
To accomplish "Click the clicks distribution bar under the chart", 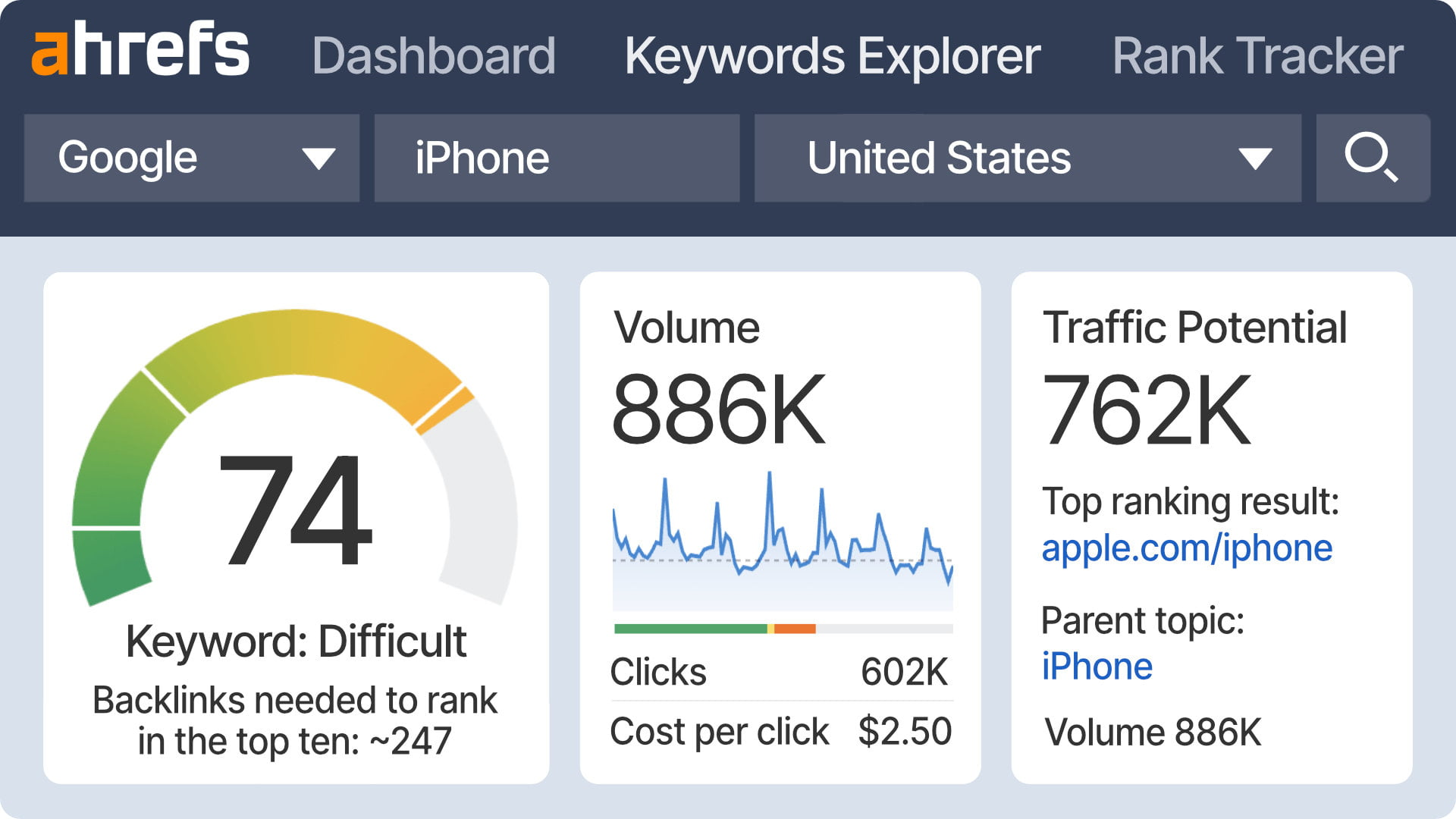I will click(781, 627).
